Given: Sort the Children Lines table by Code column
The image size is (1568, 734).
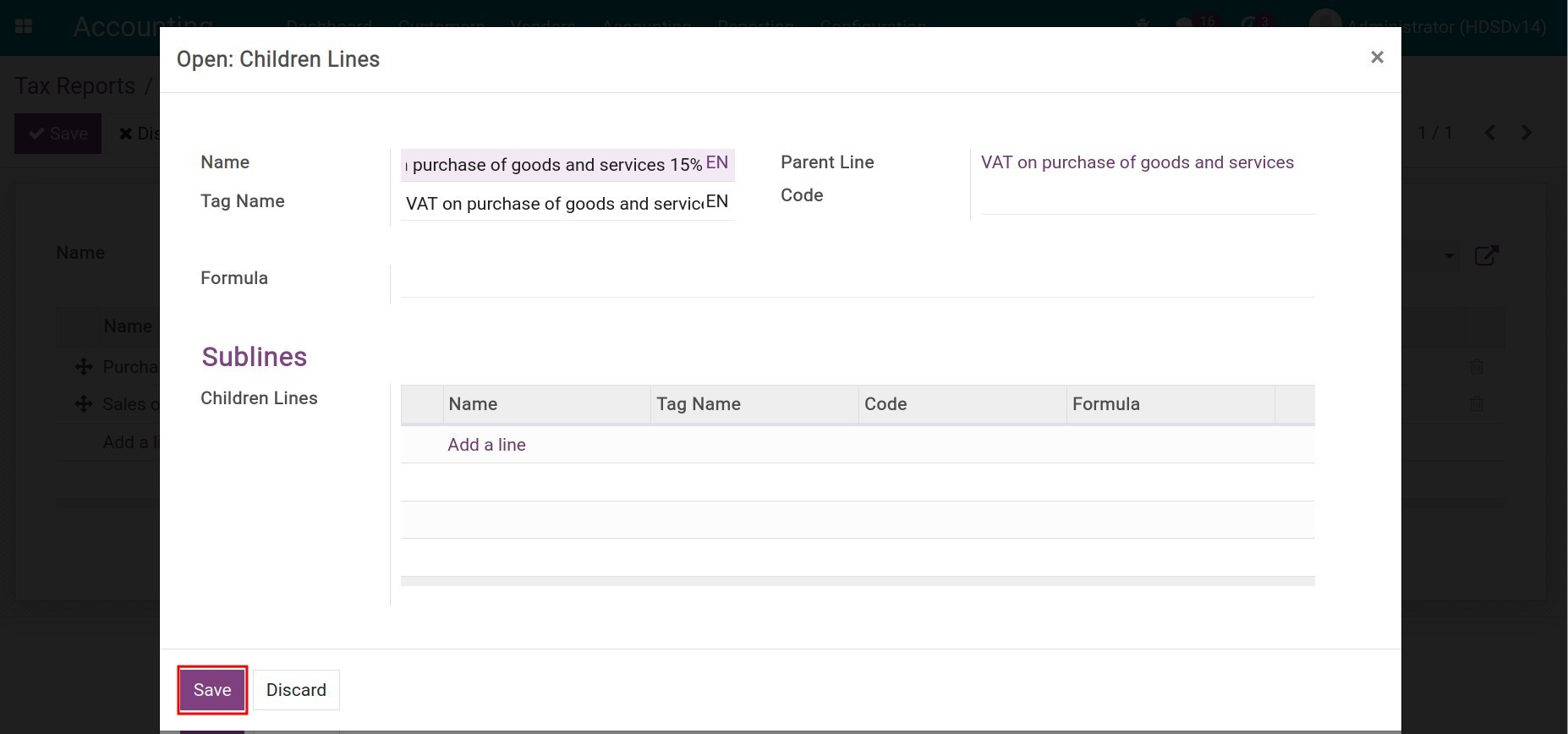Looking at the screenshot, I should click(962, 404).
